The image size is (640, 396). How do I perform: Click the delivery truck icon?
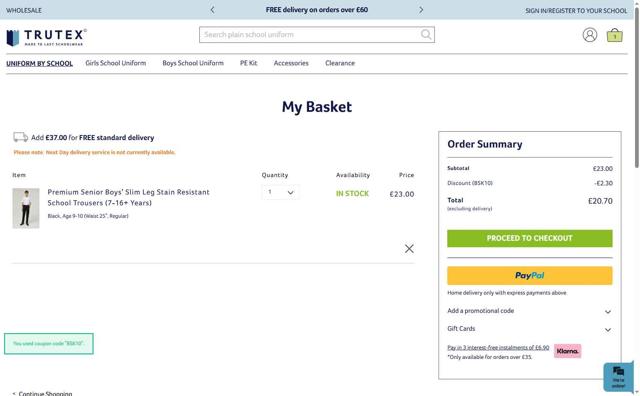(20, 137)
